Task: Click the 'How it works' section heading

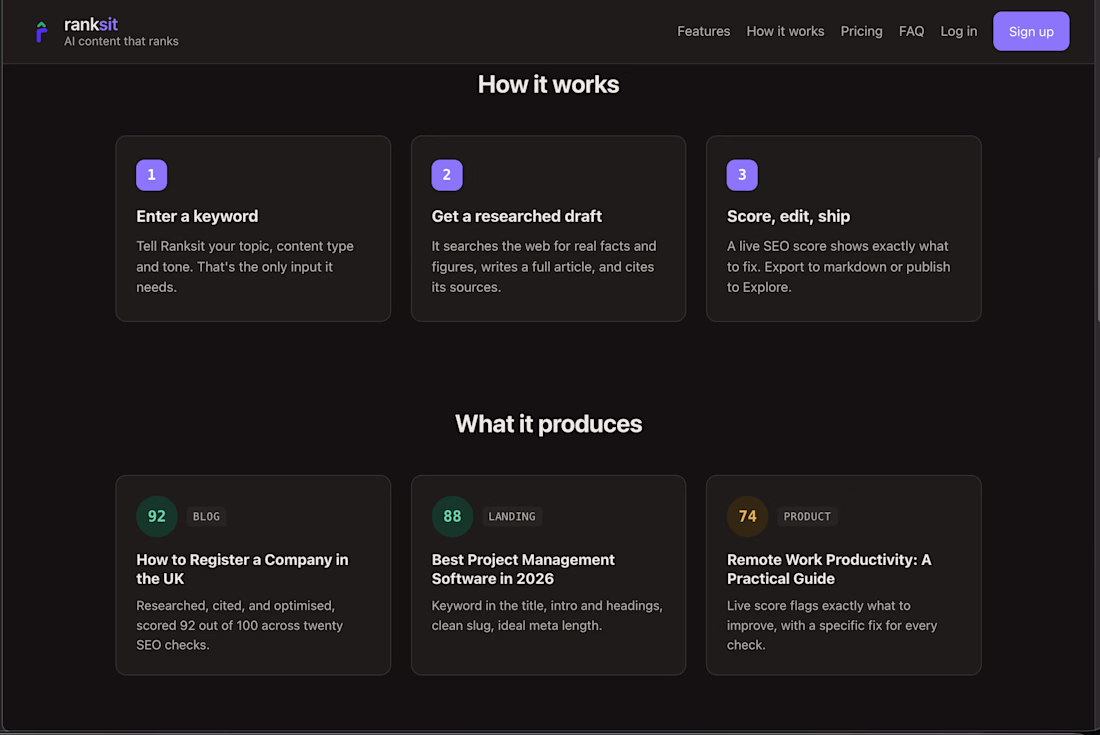Action: [x=549, y=84]
